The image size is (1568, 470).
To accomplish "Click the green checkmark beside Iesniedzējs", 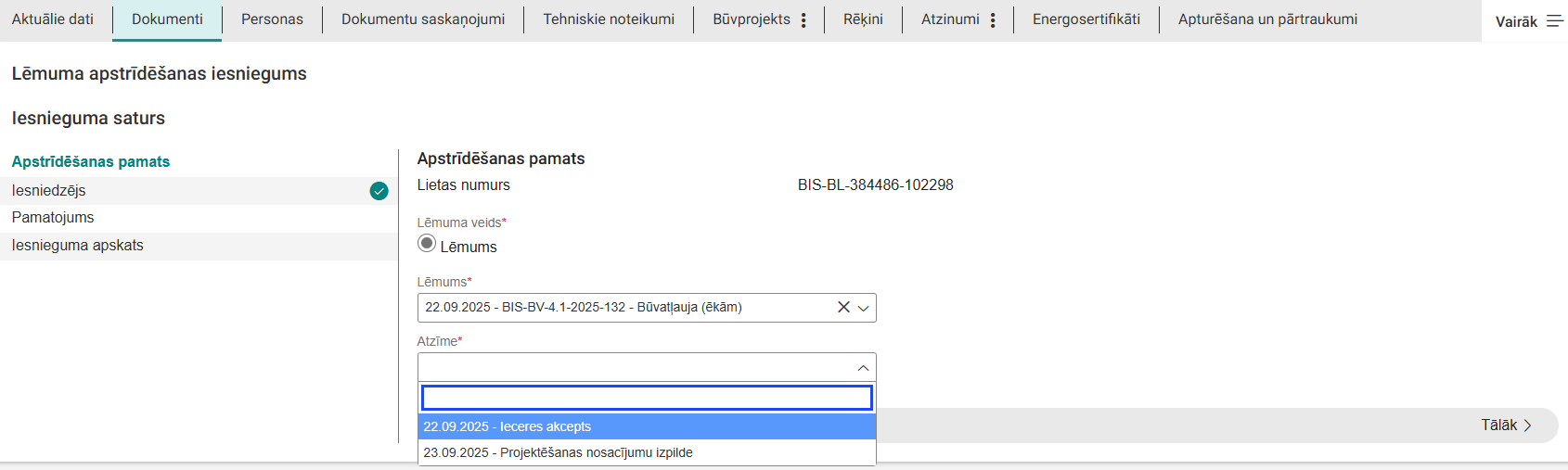I will click(x=379, y=191).
